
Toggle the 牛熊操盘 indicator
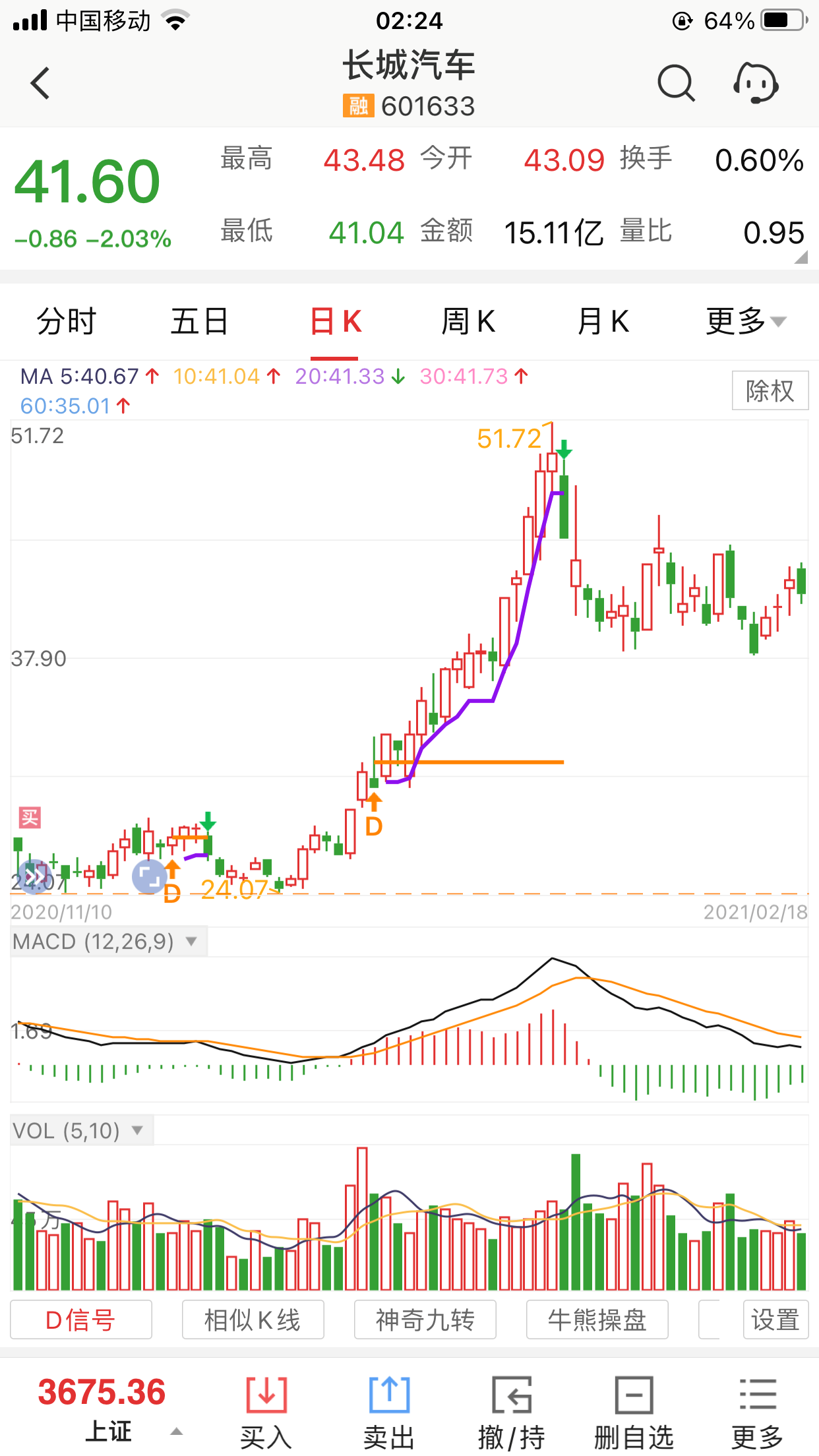[597, 1320]
